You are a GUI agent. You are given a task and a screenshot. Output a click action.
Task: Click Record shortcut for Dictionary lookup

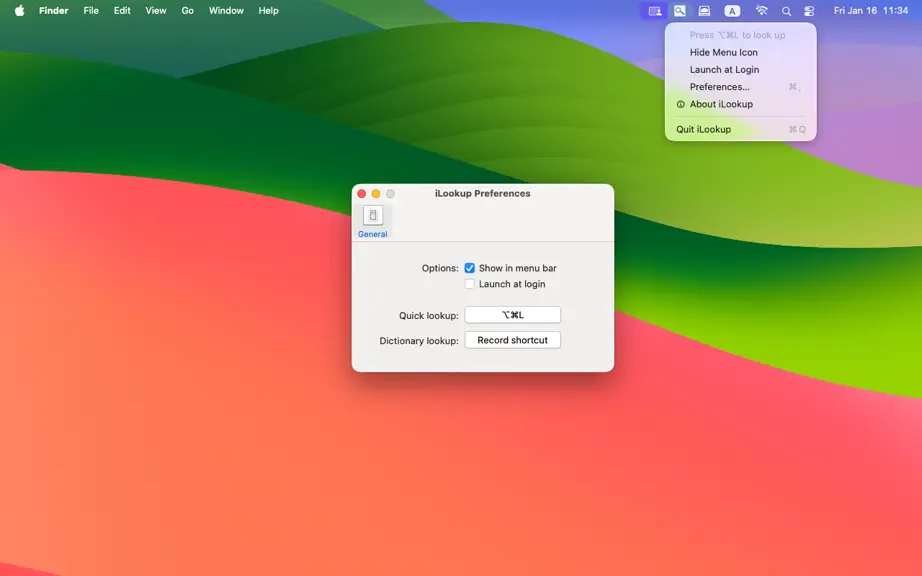click(512, 340)
